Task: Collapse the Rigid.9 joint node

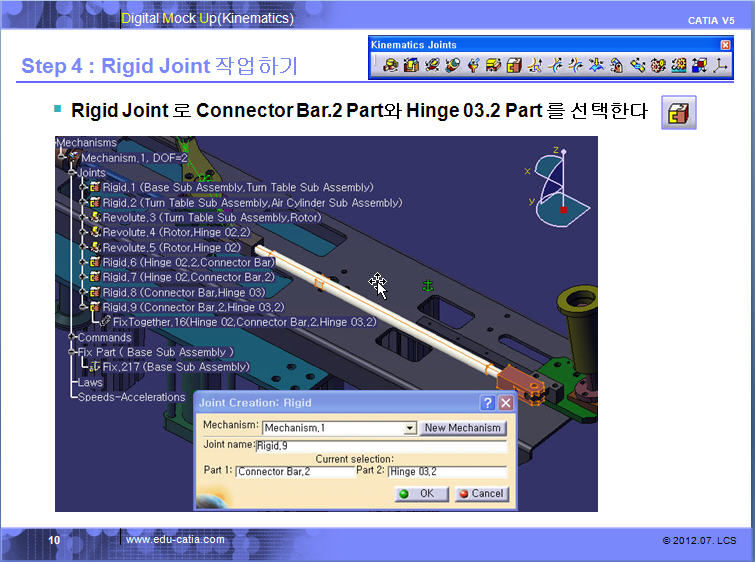Action: click(x=83, y=307)
